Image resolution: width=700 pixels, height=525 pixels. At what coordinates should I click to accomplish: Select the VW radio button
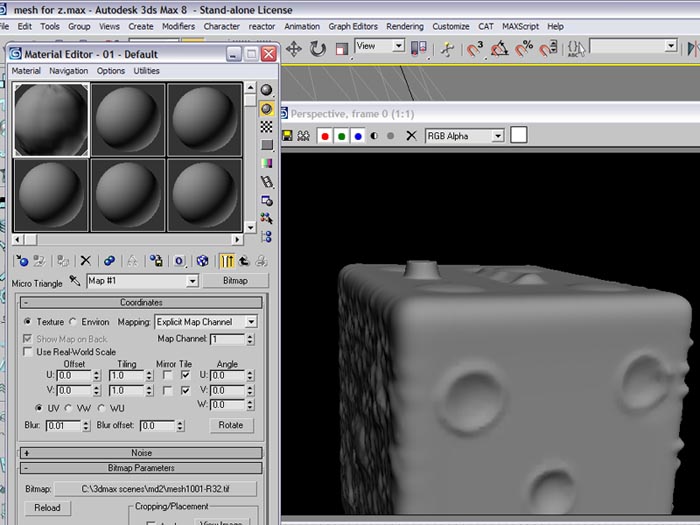click(x=68, y=408)
